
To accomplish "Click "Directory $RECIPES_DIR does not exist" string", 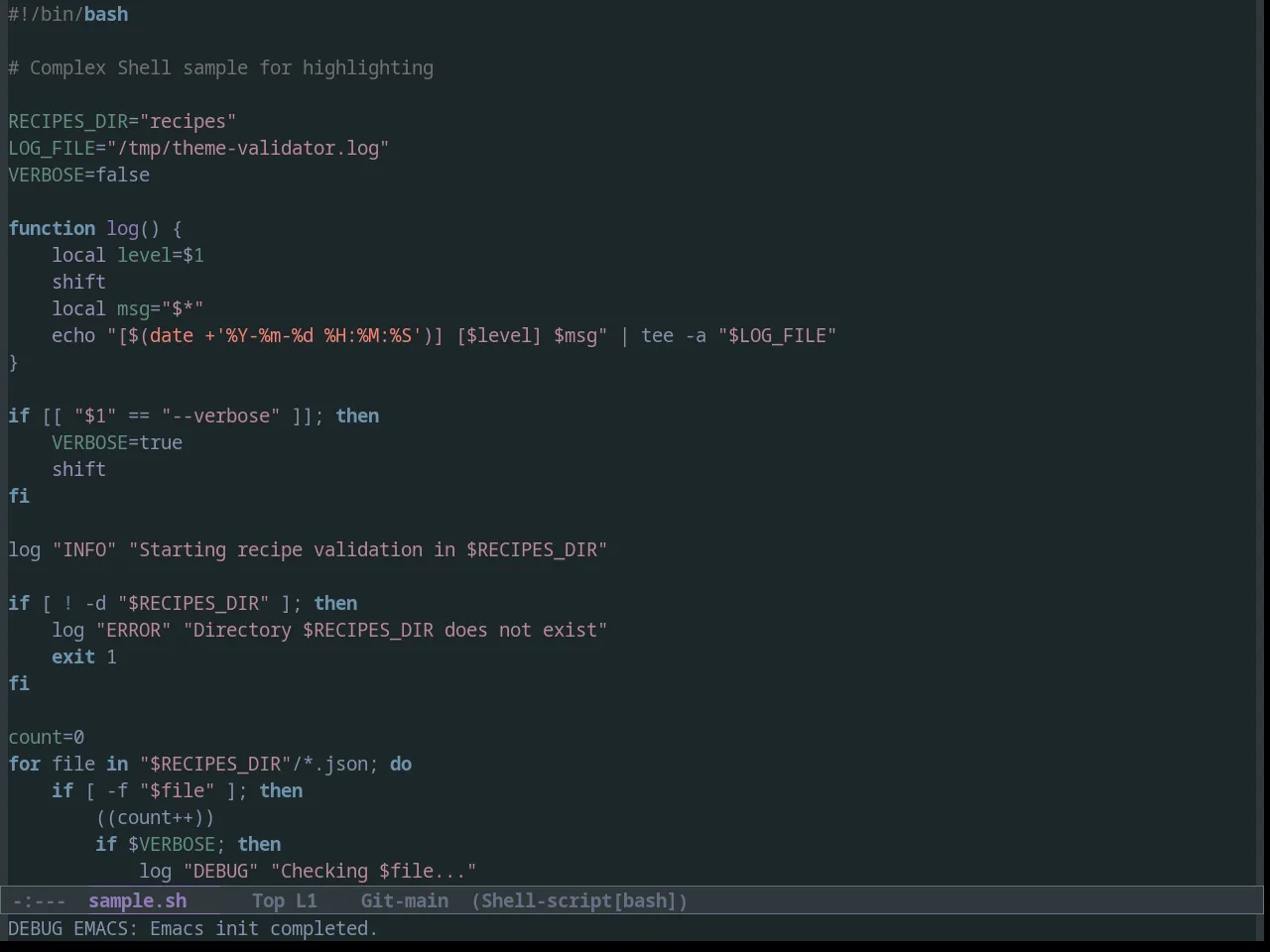I will click(x=396, y=630).
